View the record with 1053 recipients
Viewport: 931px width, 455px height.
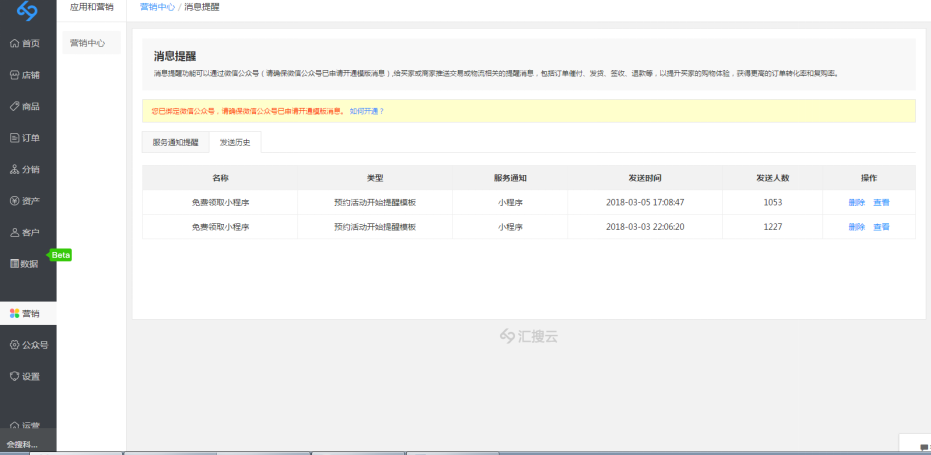click(881, 202)
